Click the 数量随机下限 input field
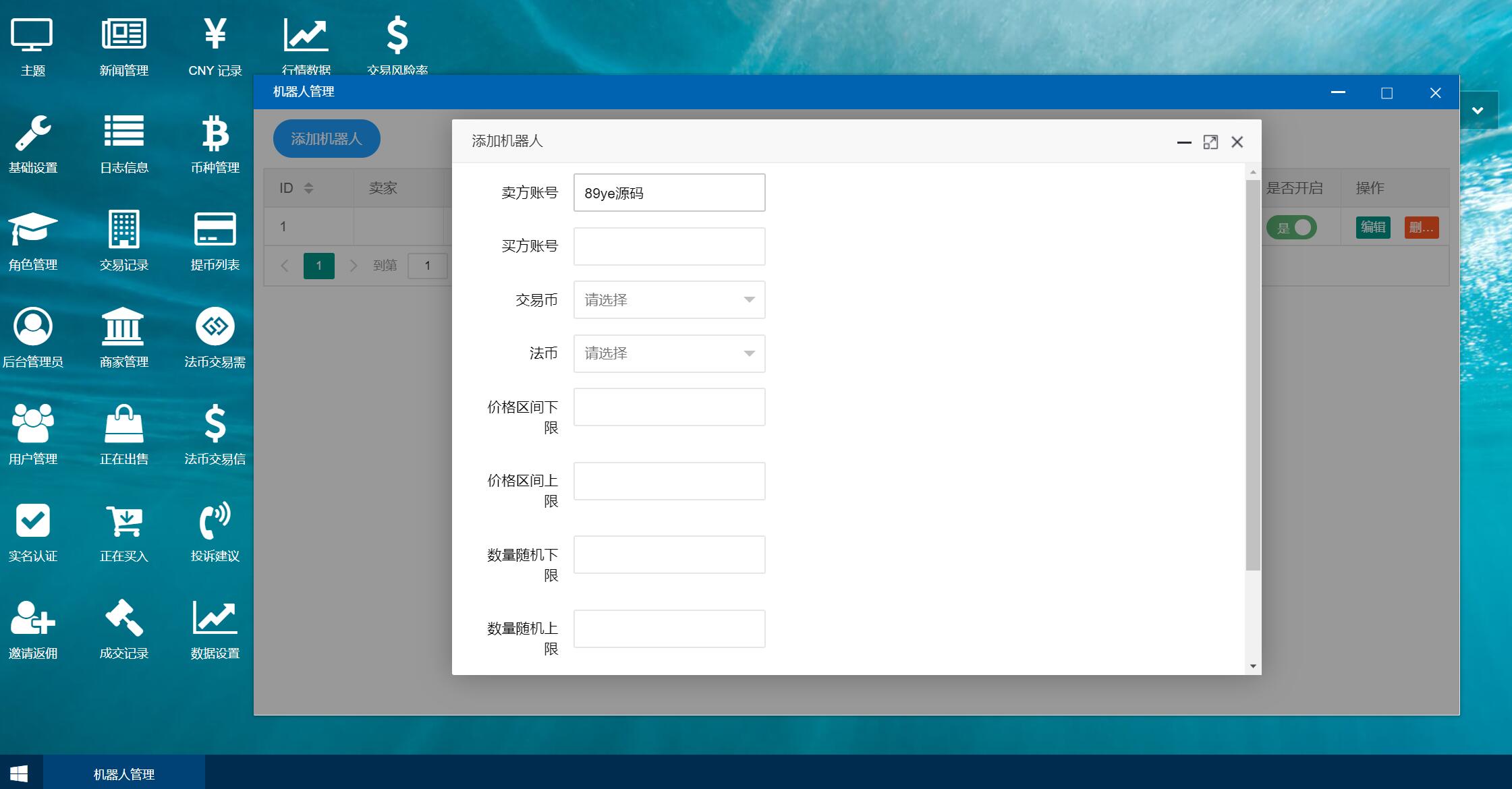 click(x=669, y=554)
